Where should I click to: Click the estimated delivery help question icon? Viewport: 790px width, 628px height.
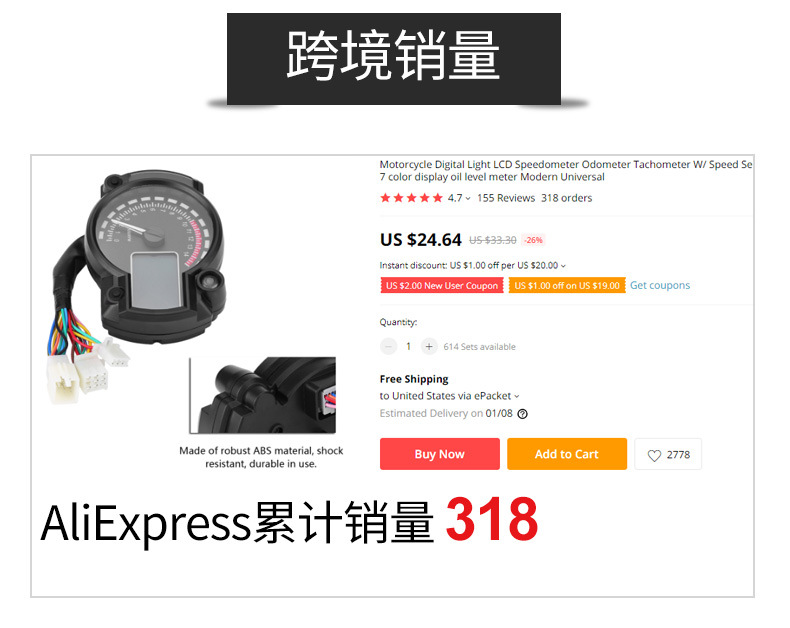point(522,414)
